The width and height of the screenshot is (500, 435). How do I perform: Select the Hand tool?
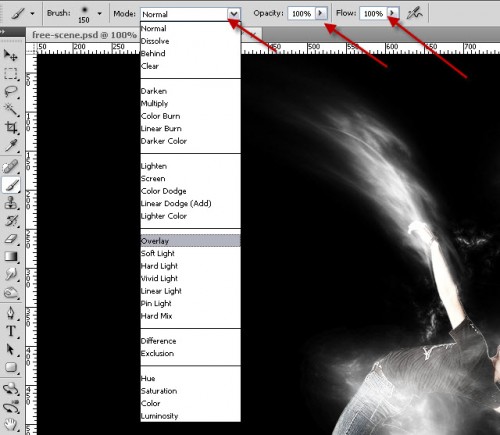pos(11,425)
